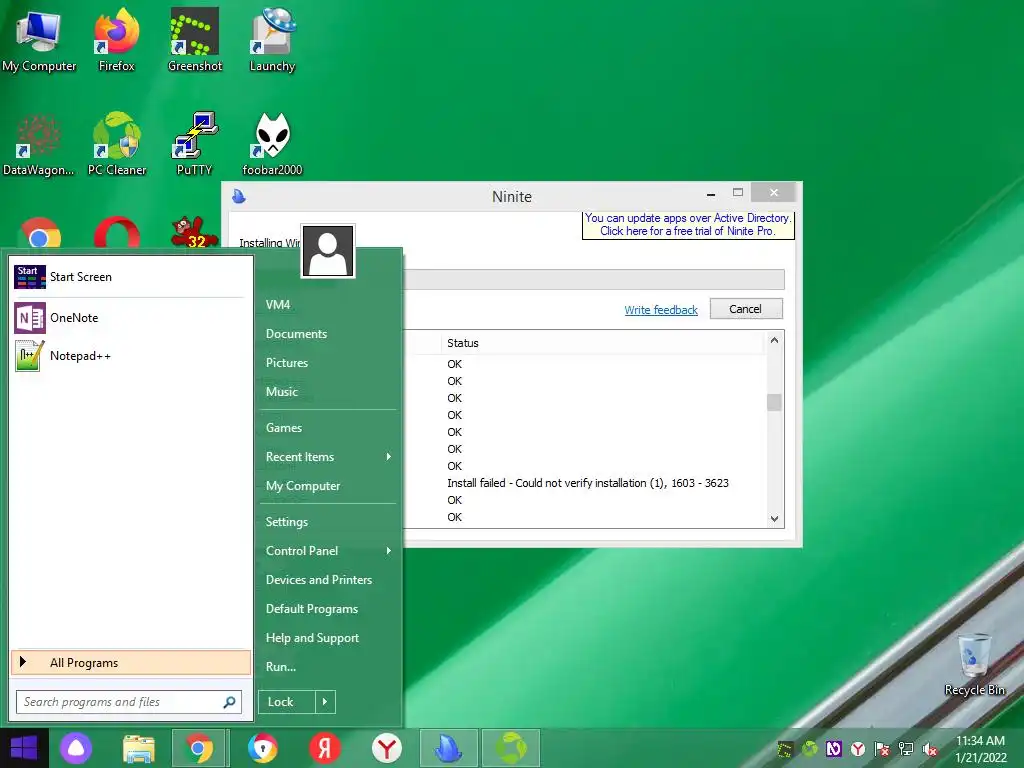Open Start Screen from the Start menu
Screen dimensions: 1024x768
point(131,277)
